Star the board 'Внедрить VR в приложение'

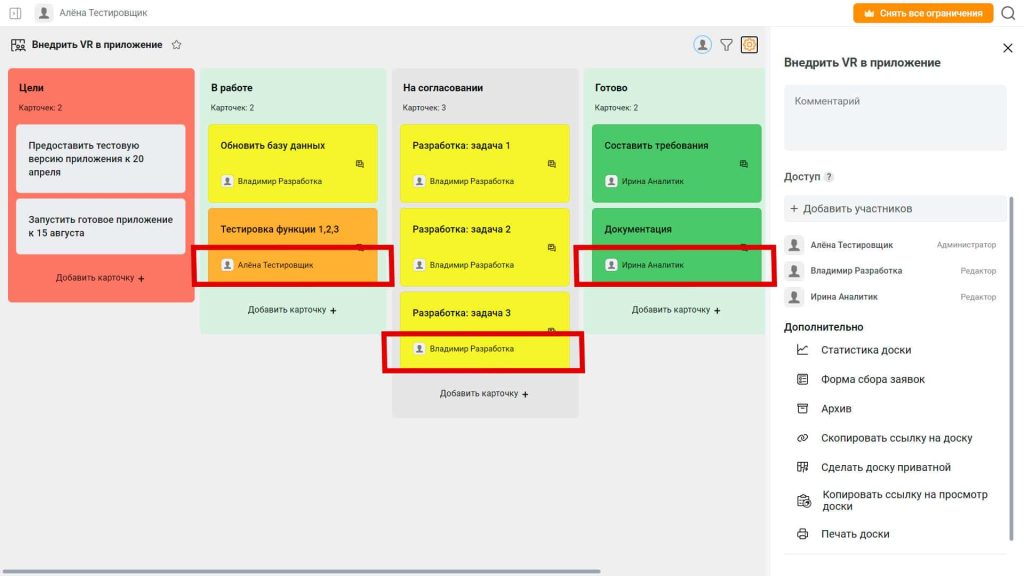pyautogui.click(x=176, y=45)
